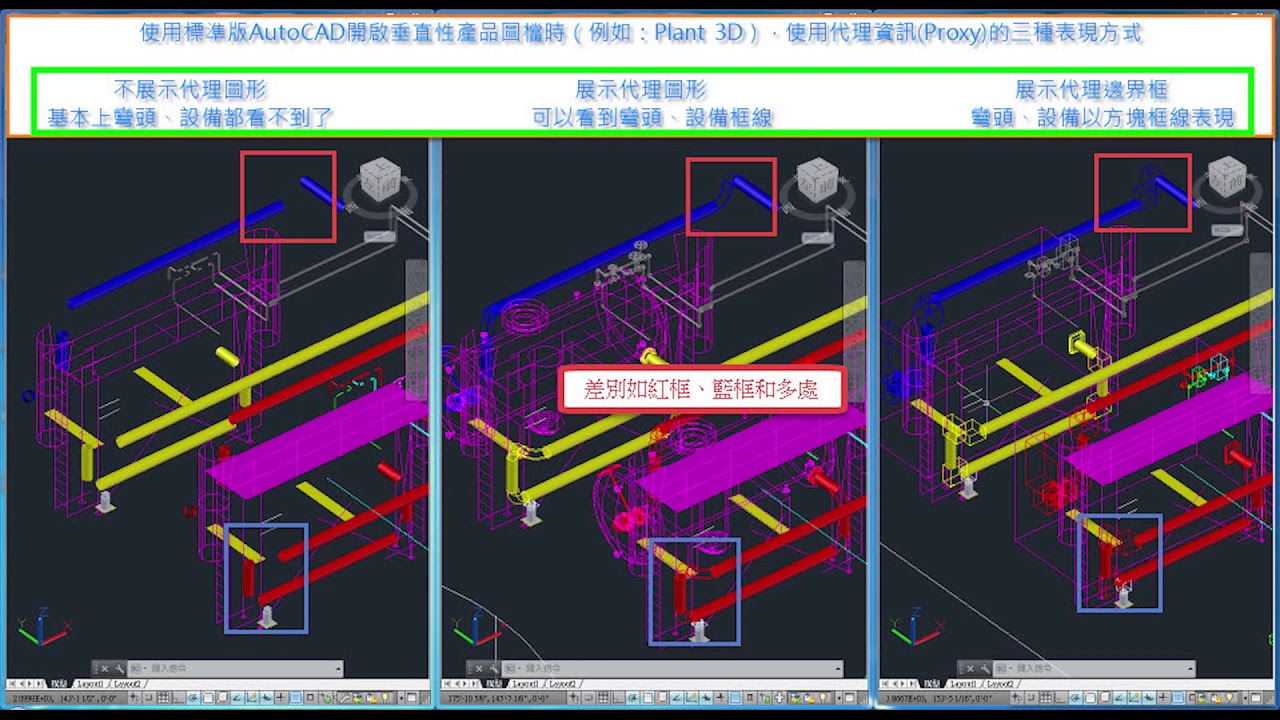This screenshot has width=1280, height=720.
Task: Toggle Ortho Mode in right window status bar
Action: click(1060, 697)
